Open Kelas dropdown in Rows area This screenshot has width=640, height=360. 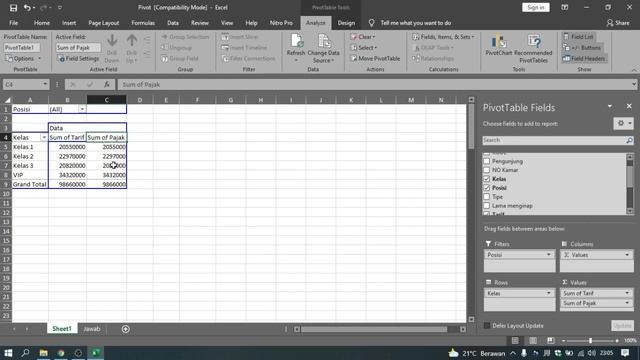549,293
